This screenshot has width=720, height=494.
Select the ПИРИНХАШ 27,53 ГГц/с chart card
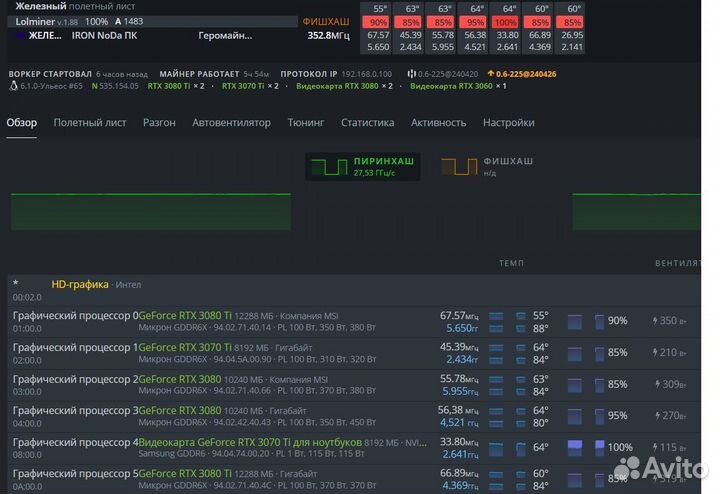coord(363,167)
